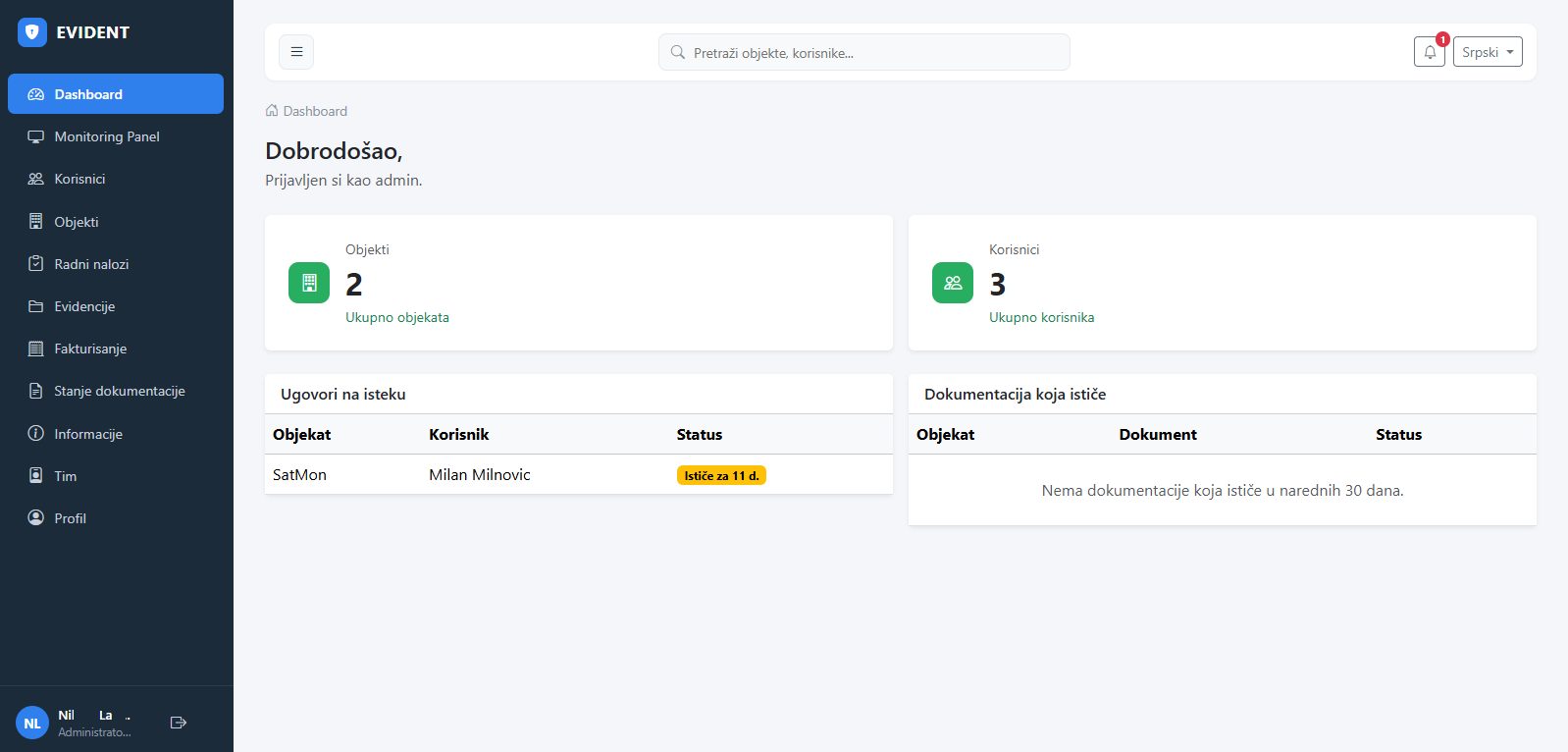
Task: Click the folder icon beside Evidencije
Action: pos(36,306)
